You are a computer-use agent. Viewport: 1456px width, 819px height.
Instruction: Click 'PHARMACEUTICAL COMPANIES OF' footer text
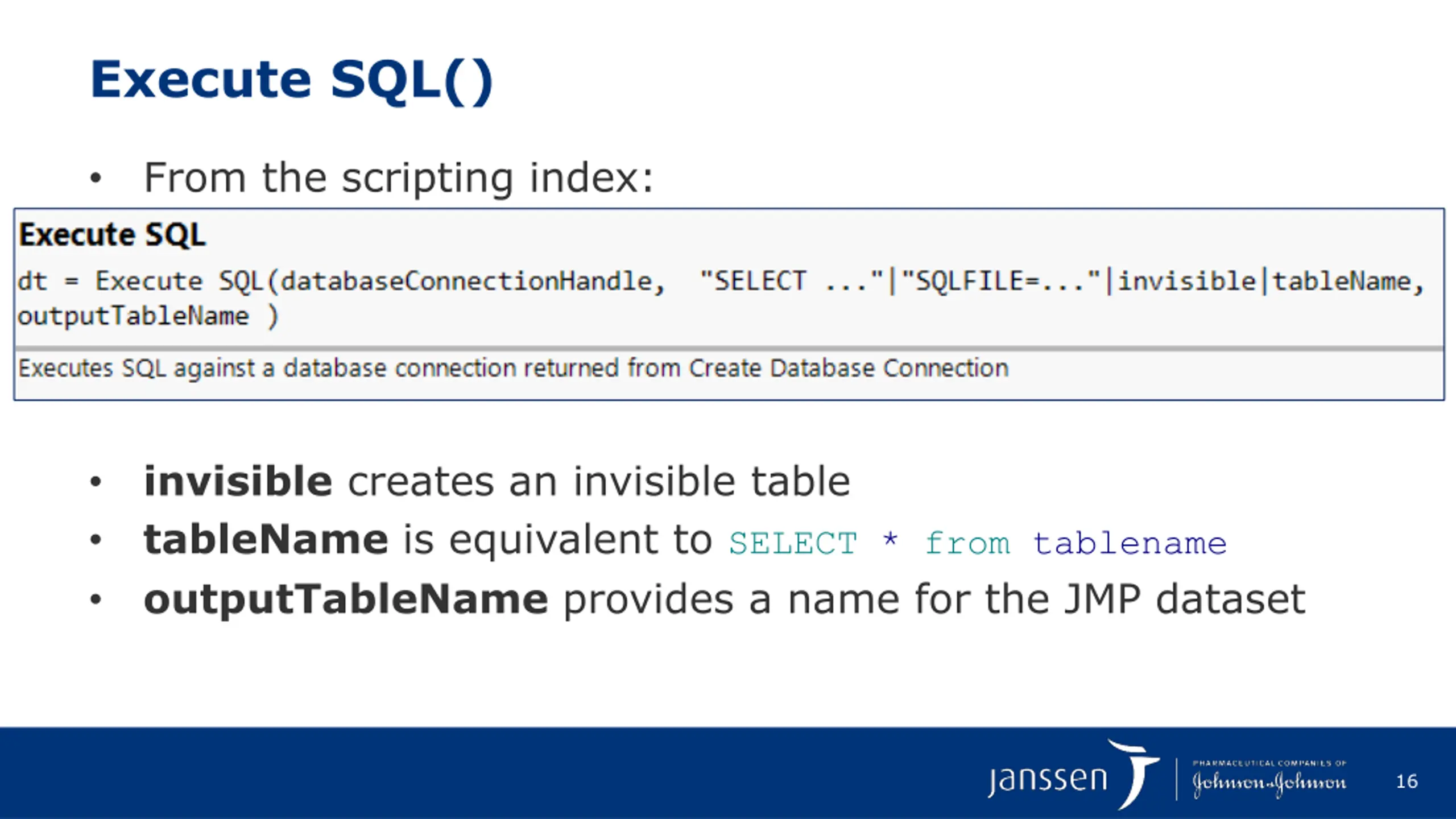[1269, 763]
